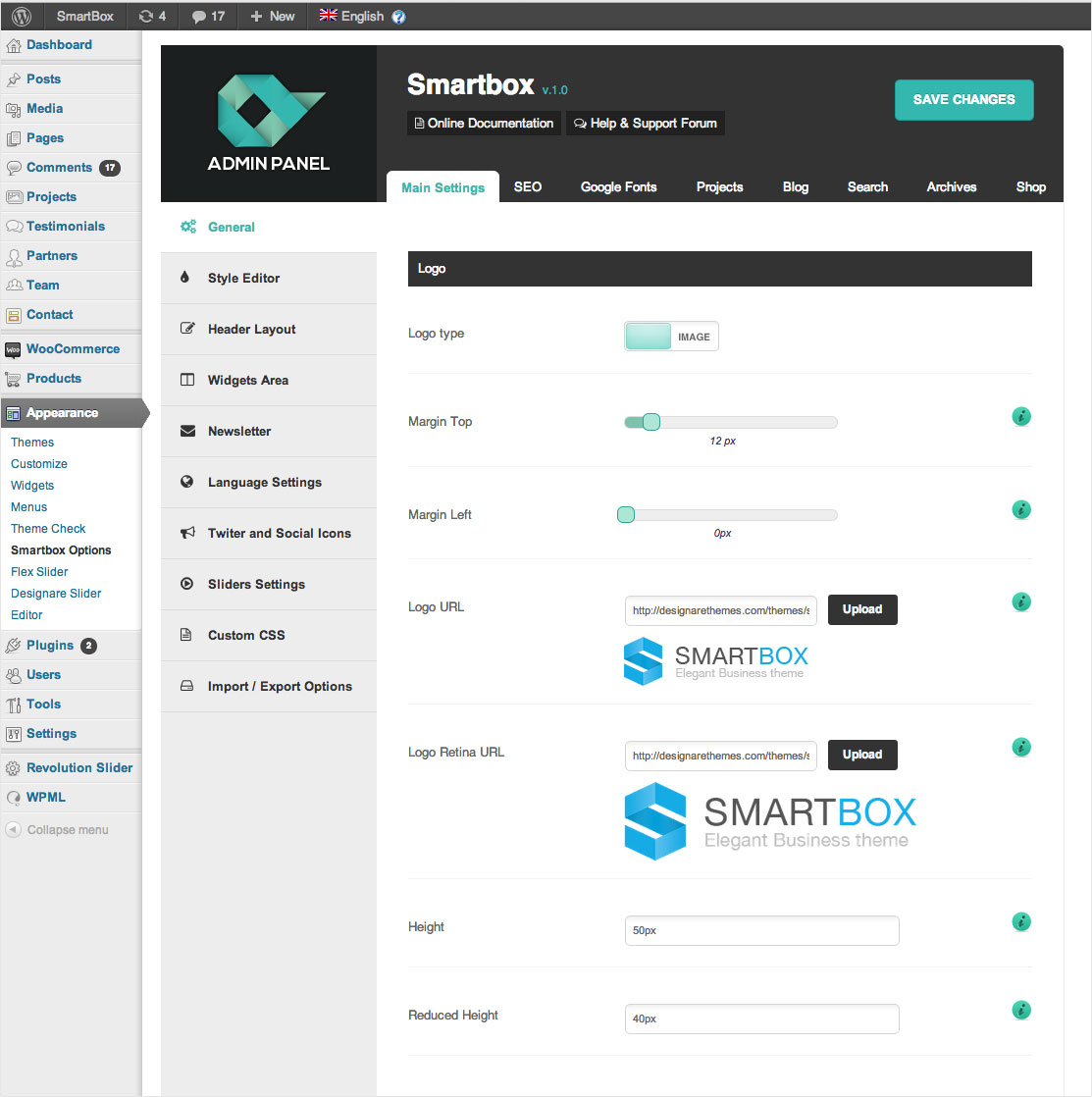Click the info icon for Margin Top
The height and width of the screenshot is (1097, 1092).
(1021, 416)
